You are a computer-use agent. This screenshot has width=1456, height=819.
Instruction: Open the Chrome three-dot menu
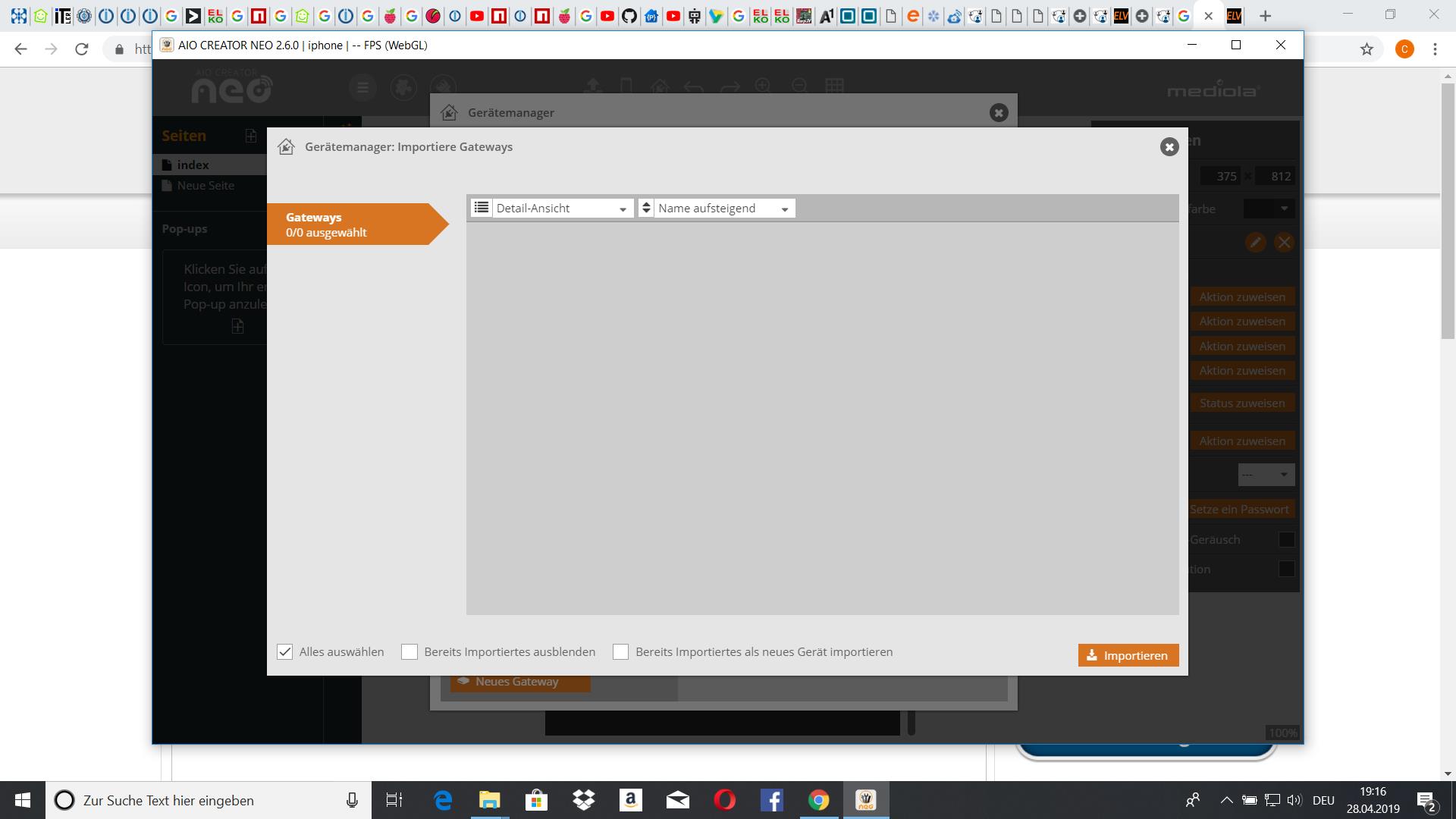(1435, 49)
